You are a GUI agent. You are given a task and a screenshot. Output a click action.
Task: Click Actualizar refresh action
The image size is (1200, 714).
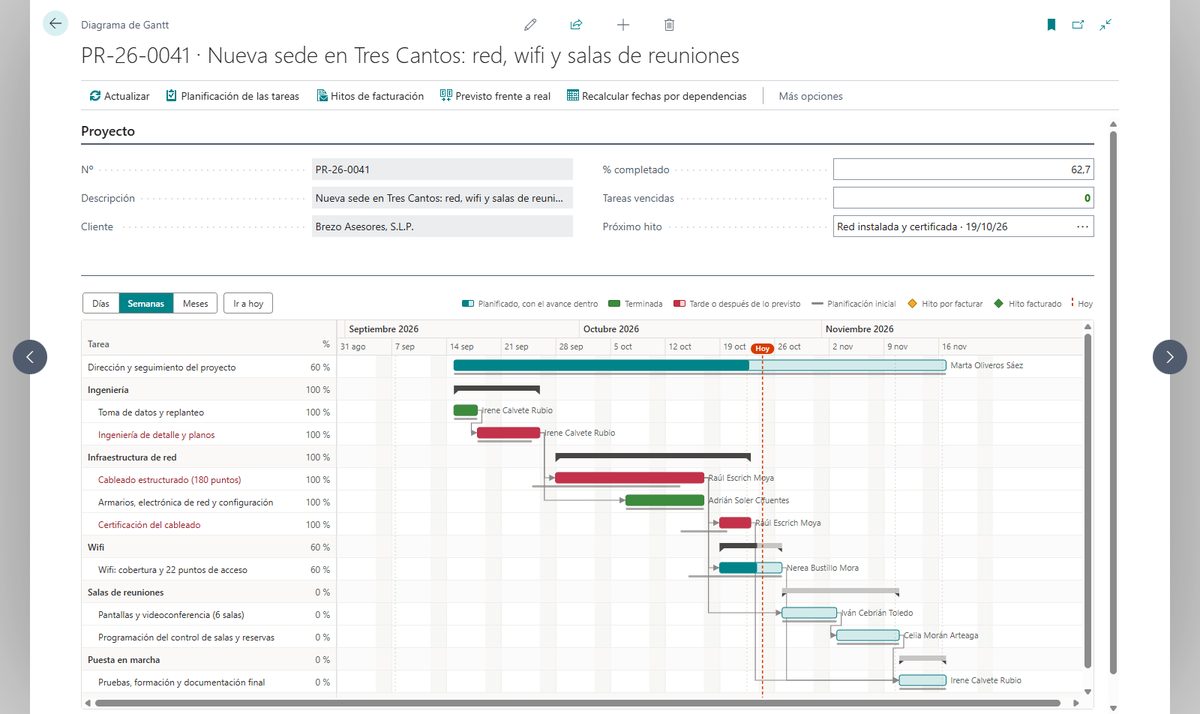[x=120, y=96]
